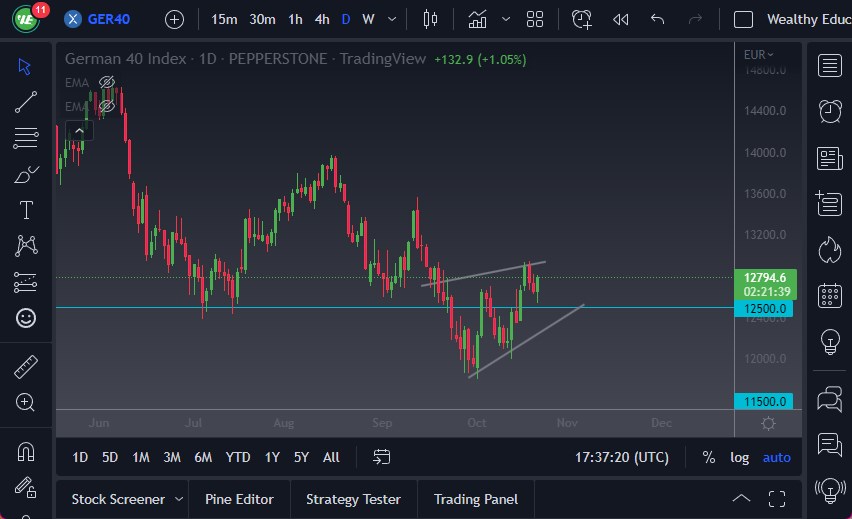
Task: Toggle auto scale mode
Action: pos(776,458)
